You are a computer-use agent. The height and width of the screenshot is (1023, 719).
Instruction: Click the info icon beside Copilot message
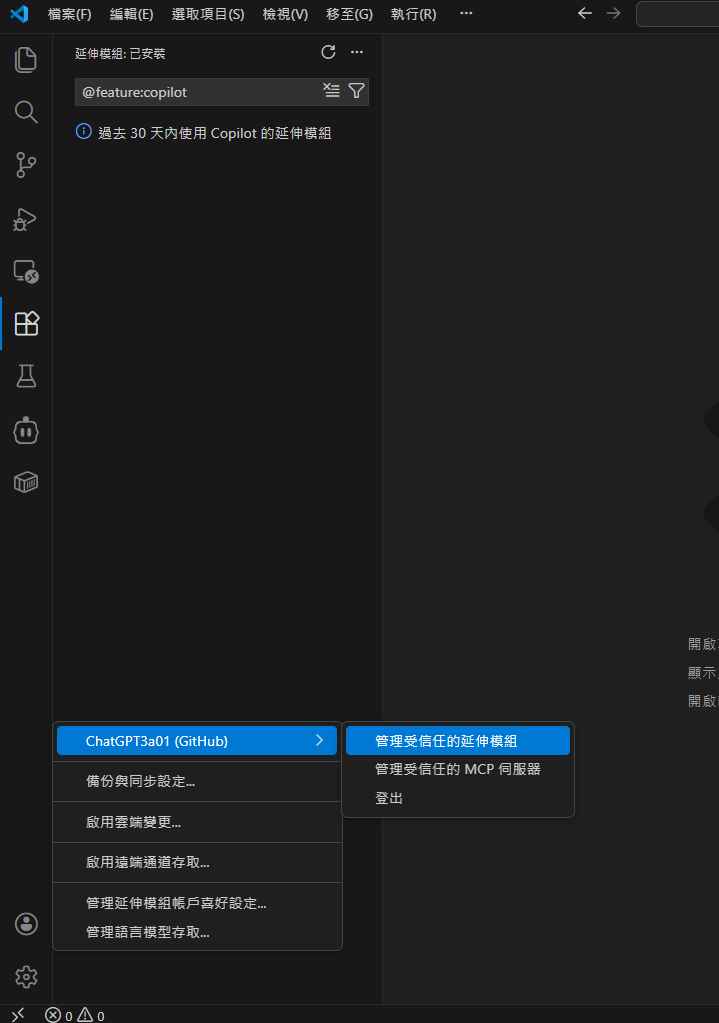tap(84, 132)
